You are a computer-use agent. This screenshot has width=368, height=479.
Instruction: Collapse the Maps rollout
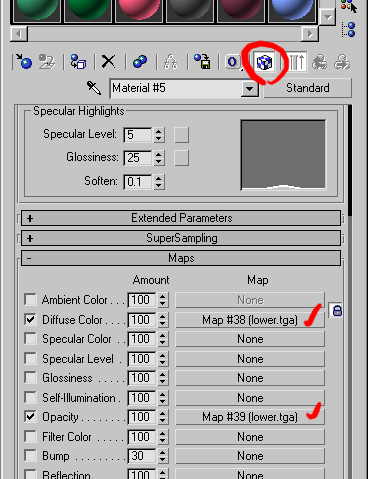pyautogui.click(x=181, y=258)
